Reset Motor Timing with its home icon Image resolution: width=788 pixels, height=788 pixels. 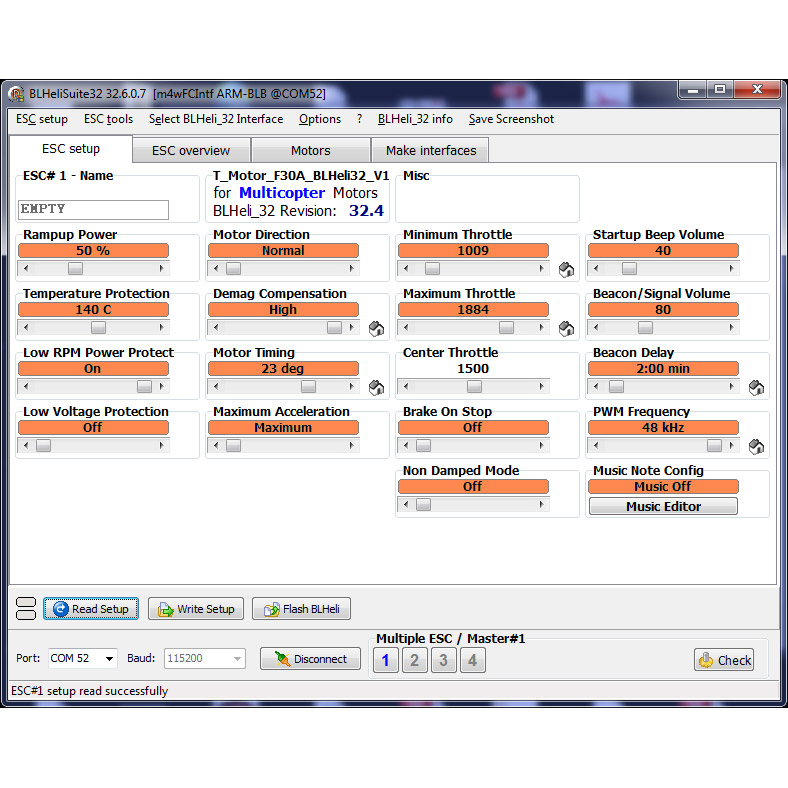tap(376, 387)
